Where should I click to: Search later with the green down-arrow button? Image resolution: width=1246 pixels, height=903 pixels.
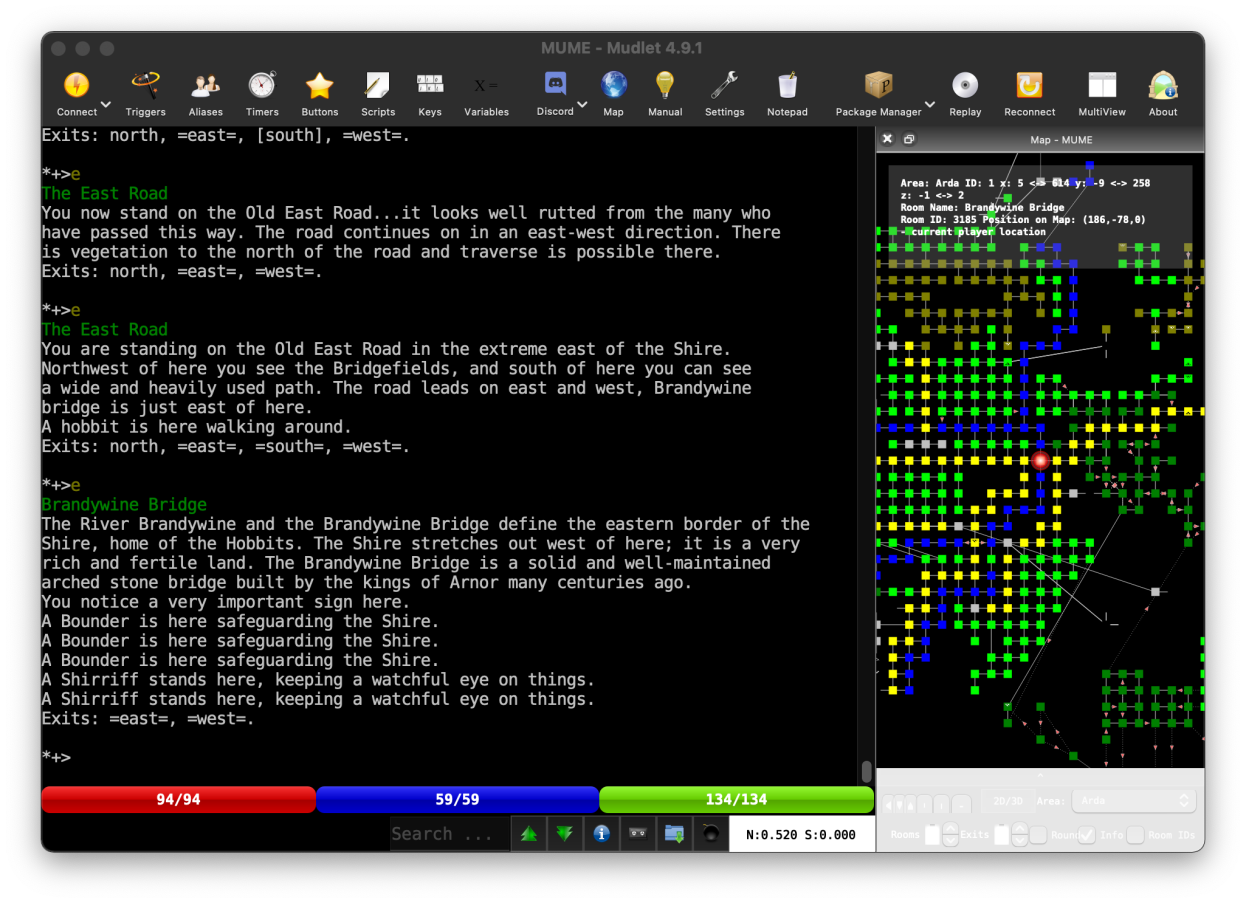pyautogui.click(x=565, y=833)
